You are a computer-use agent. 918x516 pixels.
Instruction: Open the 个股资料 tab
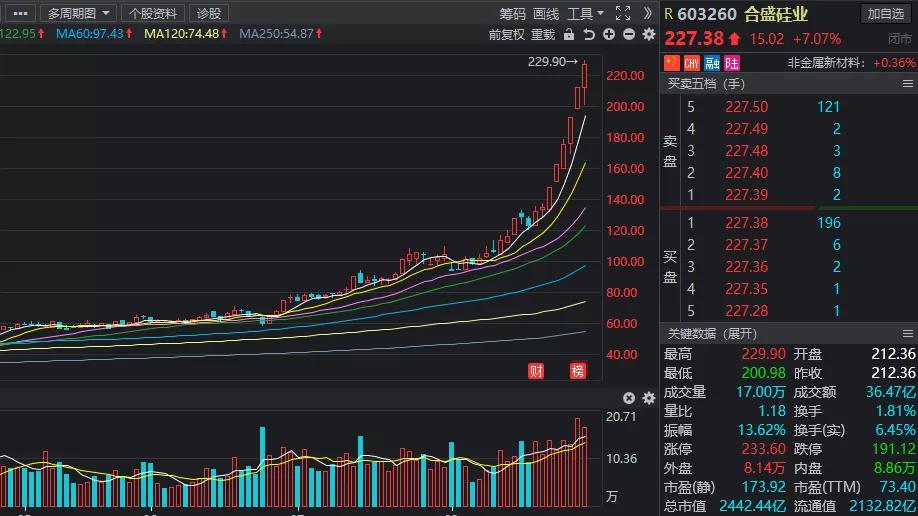153,13
